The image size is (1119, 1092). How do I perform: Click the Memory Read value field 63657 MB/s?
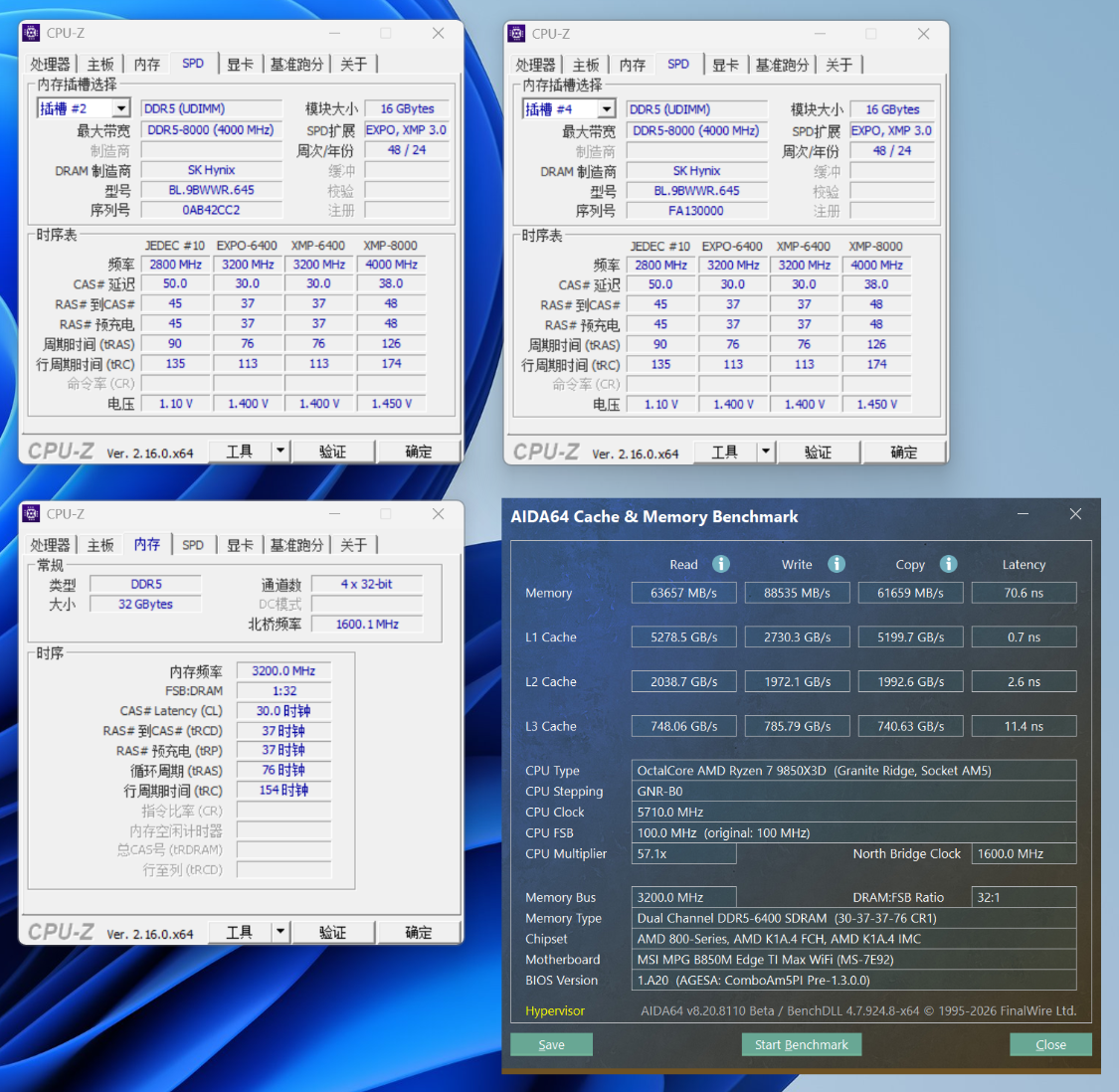tap(683, 593)
